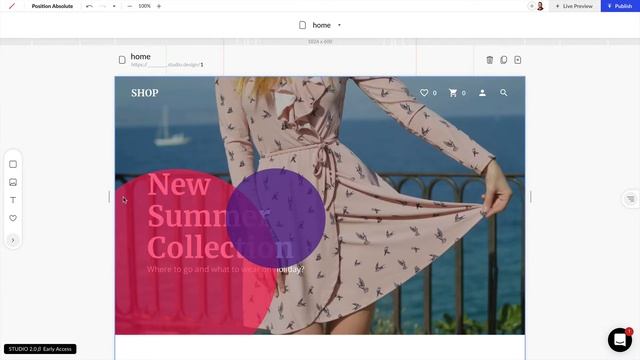Add collaborator with small plus icon

pos(531,6)
